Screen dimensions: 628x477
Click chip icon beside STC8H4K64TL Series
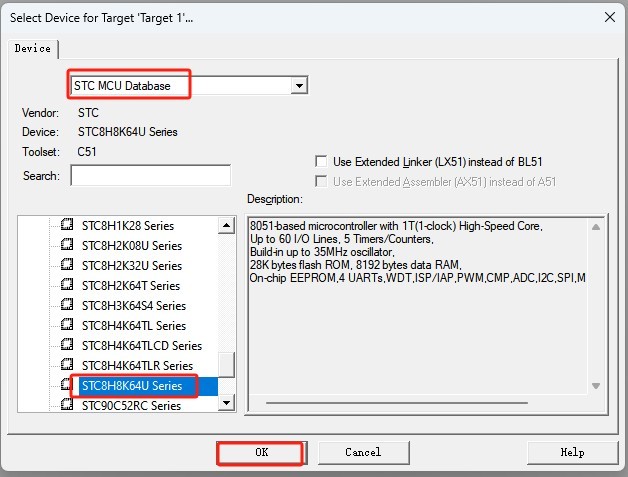coord(67,325)
